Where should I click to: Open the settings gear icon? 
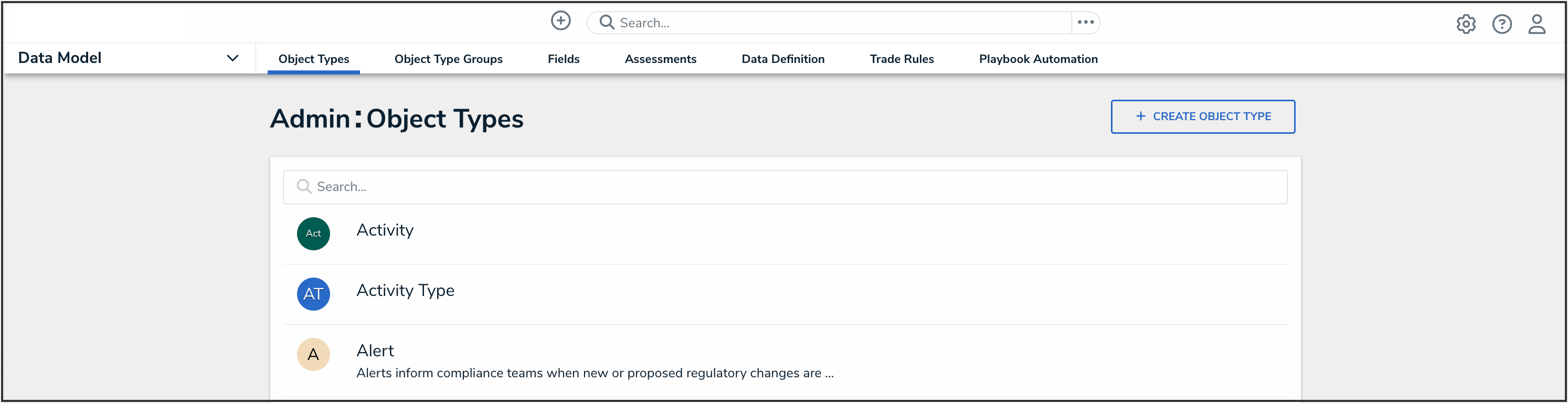point(1466,24)
